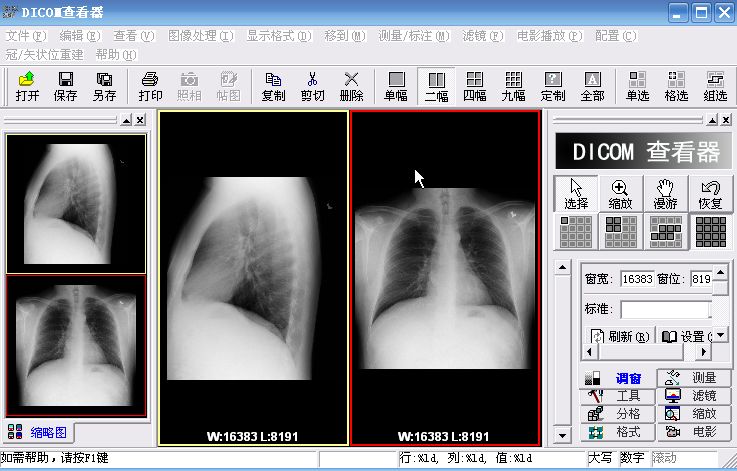The width and height of the screenshot is (737, 471).
Task: Click the 删除 (Delete) toolbar icon
Action: point(351,86)
